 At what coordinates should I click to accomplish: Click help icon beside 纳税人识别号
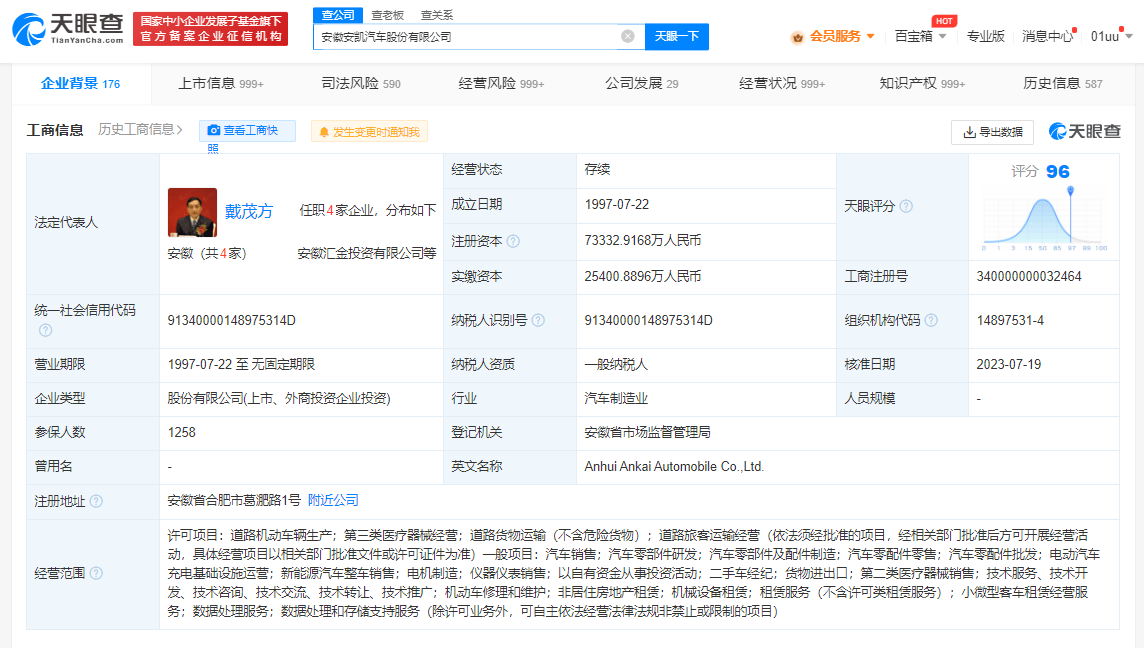tap(538, 320)
